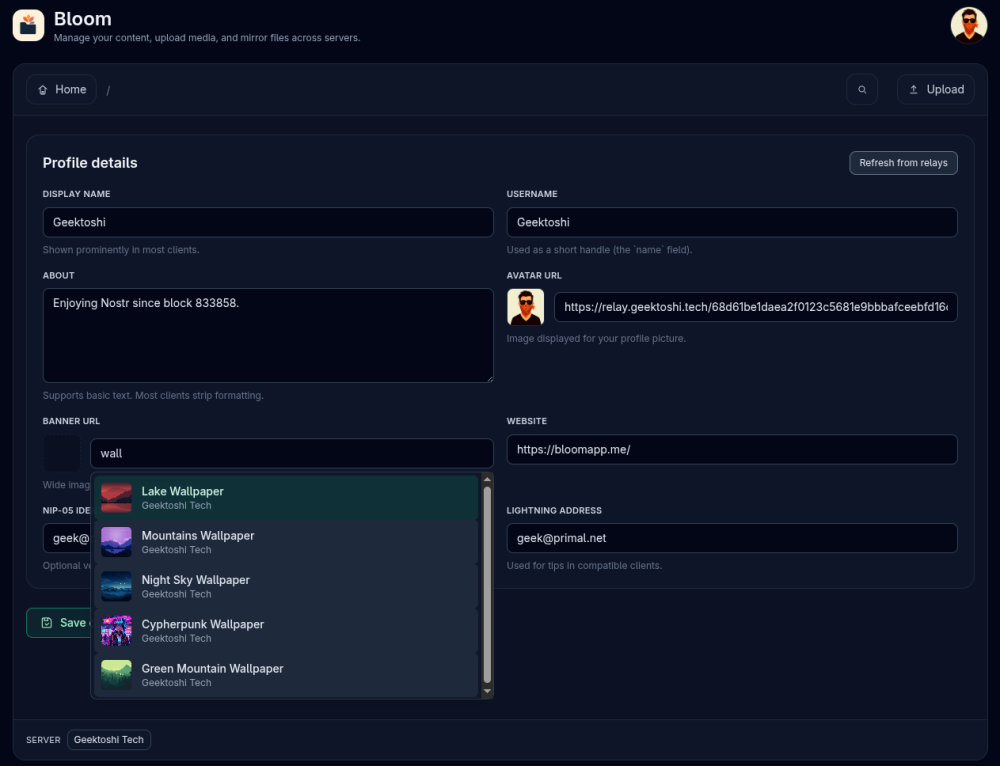Go to Home in breadcrumb
Image resolution: width=1000 pixels, height=766 pixels.
pyautogui.click(x=61, y=89)
